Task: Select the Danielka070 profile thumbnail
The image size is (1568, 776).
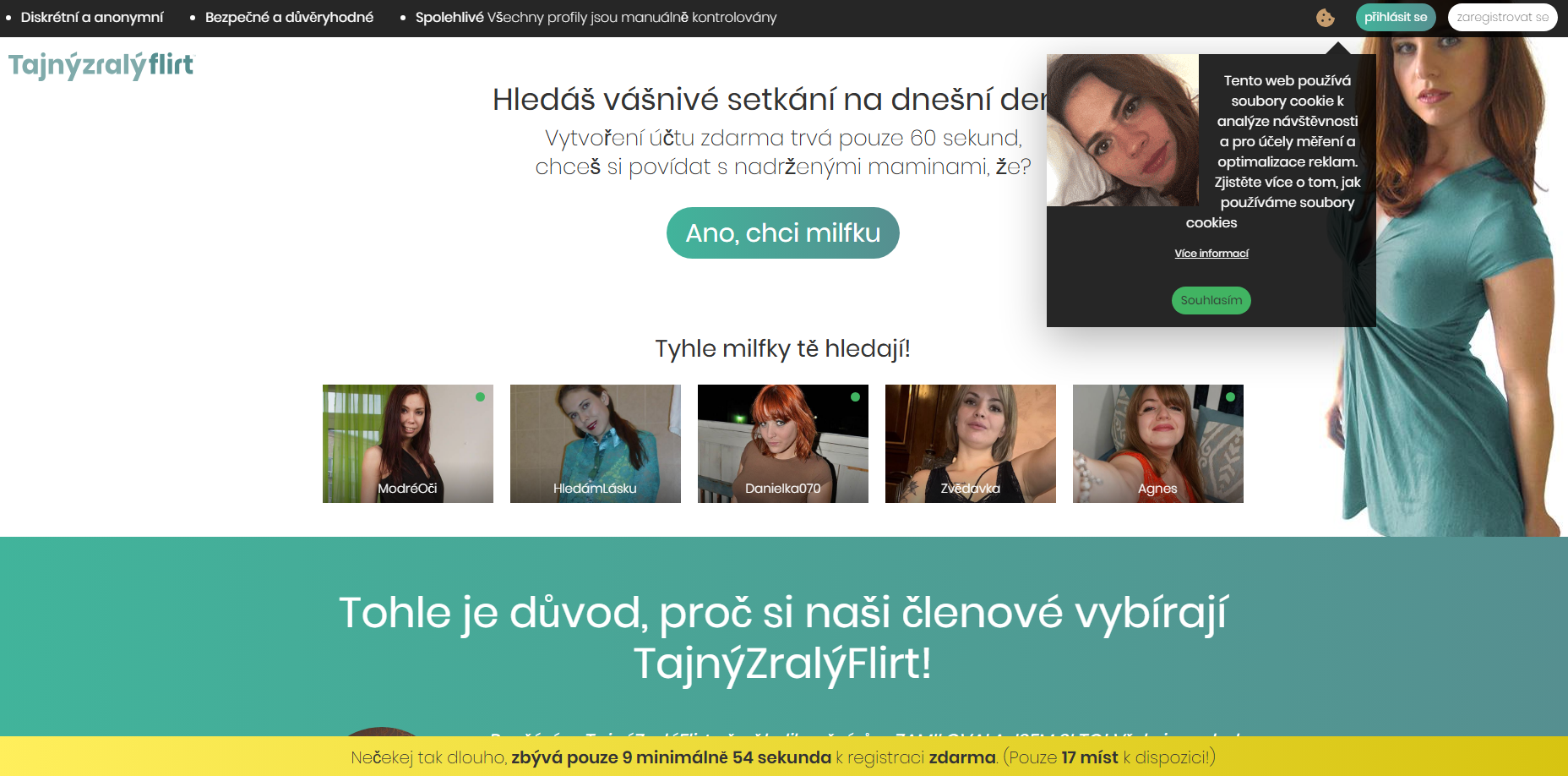Action: 782,444
